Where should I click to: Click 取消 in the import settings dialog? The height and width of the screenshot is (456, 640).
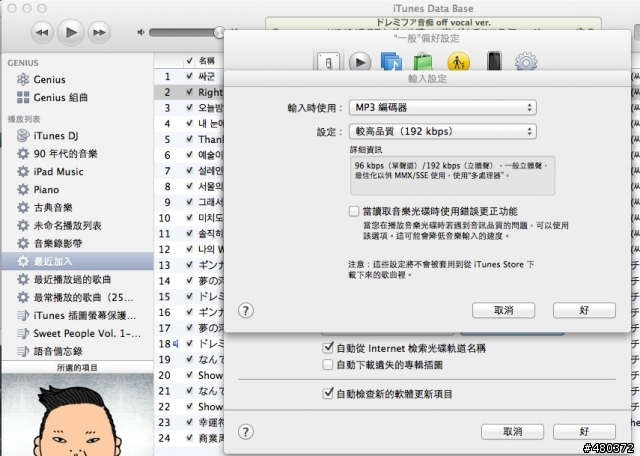pos(503,310)
